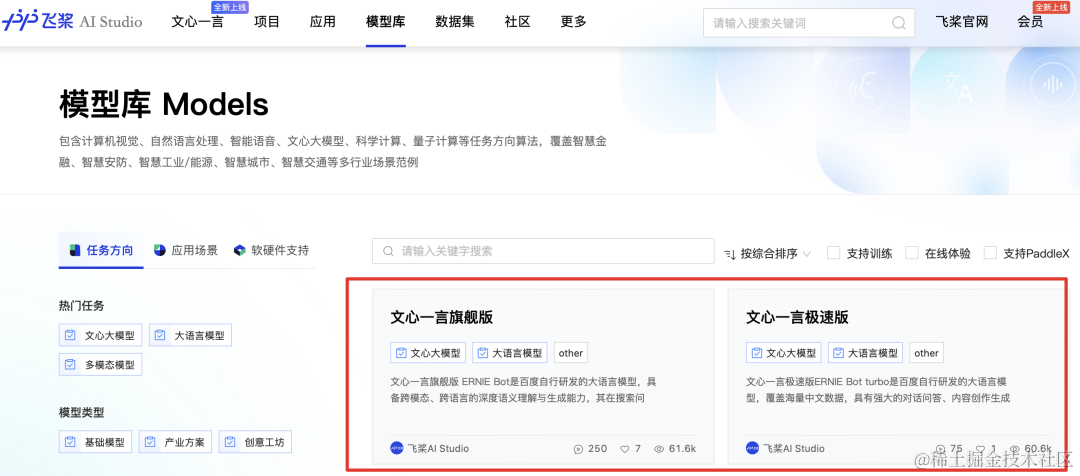
Task: Filter by 创意工坊 model type
Action: coord(256,442)
